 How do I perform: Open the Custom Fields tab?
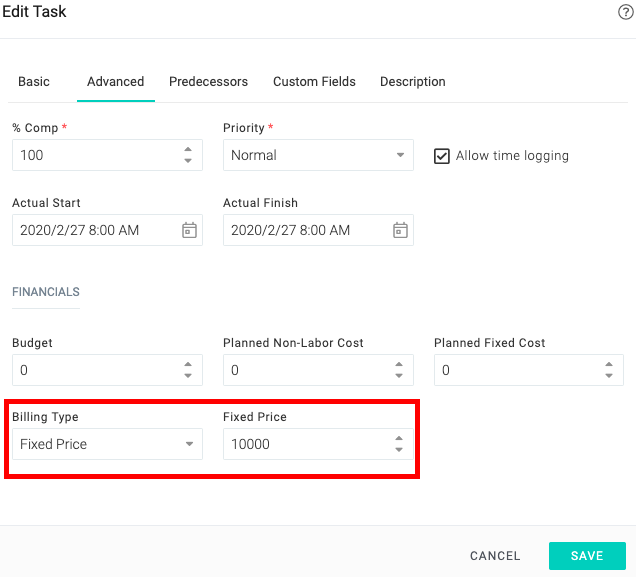pyautogui.click(x=314, y=82)
